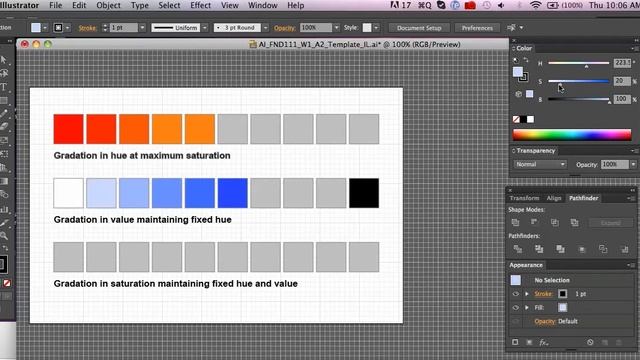Image resolution: width=640 pixels, height=360 pixels.
Task: Open the Effect menu
Action: [x=200, y=5]
